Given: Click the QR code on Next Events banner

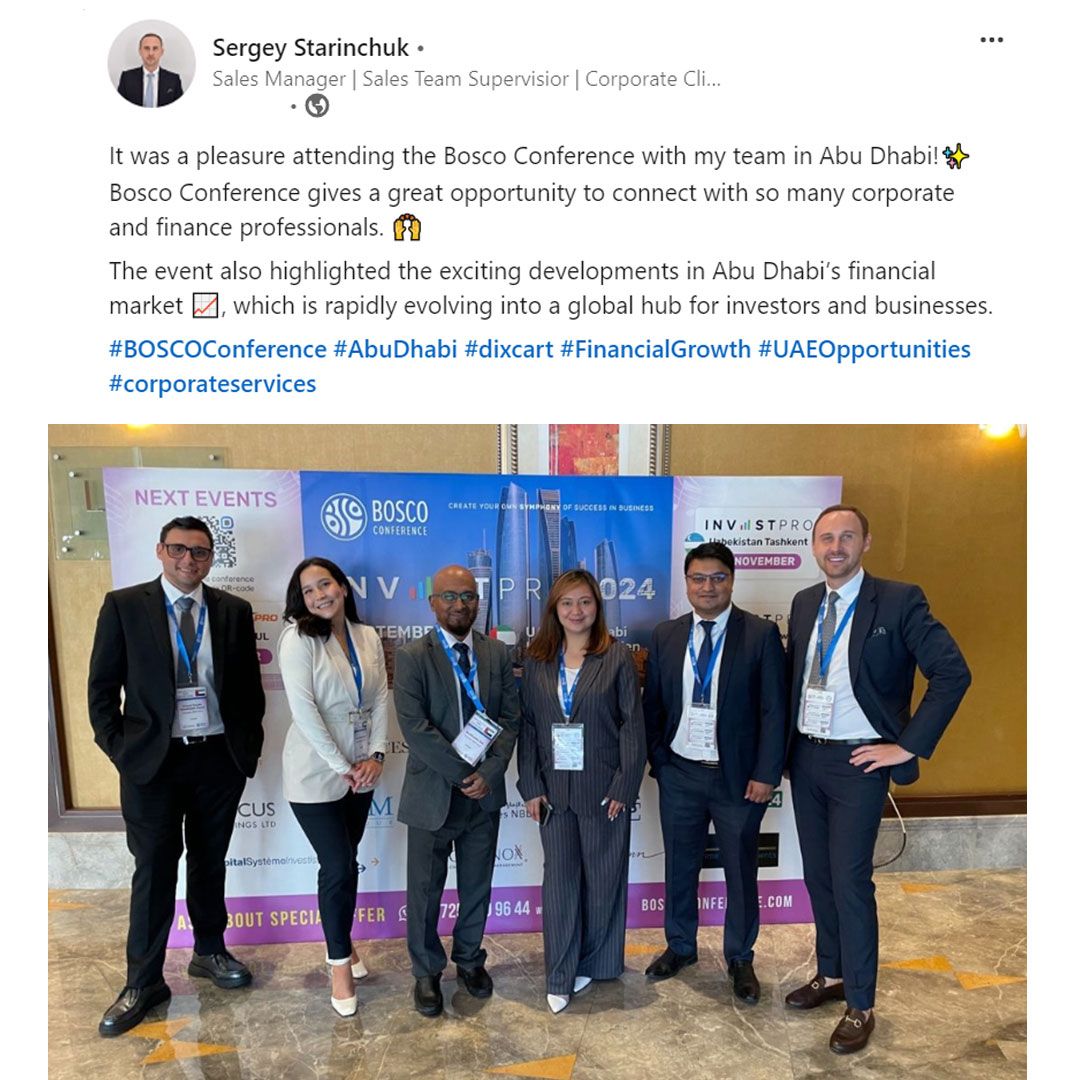Looking at the screenshot, I should [x=220, y=541].
